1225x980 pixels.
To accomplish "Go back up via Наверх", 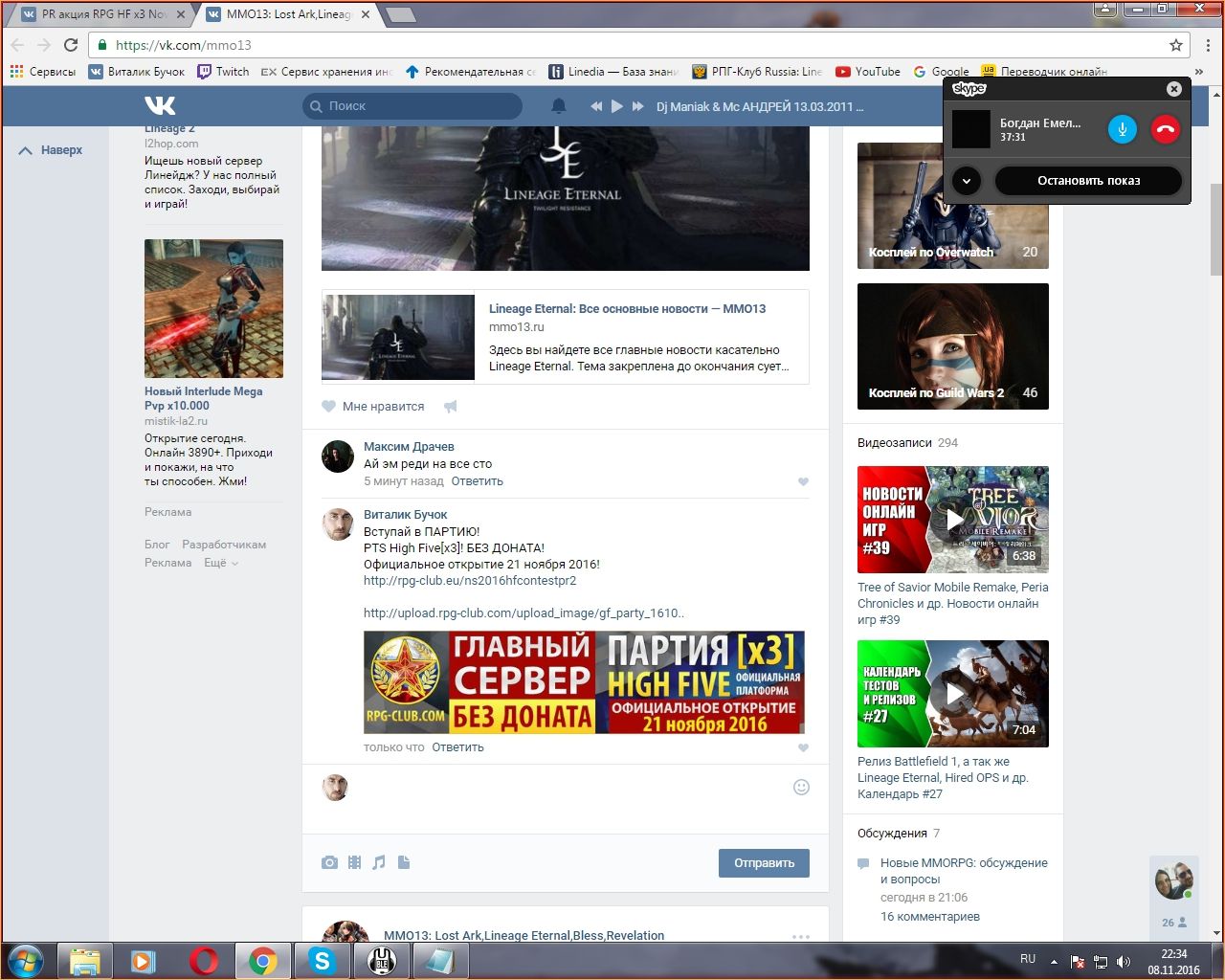I will coord(52,150).
